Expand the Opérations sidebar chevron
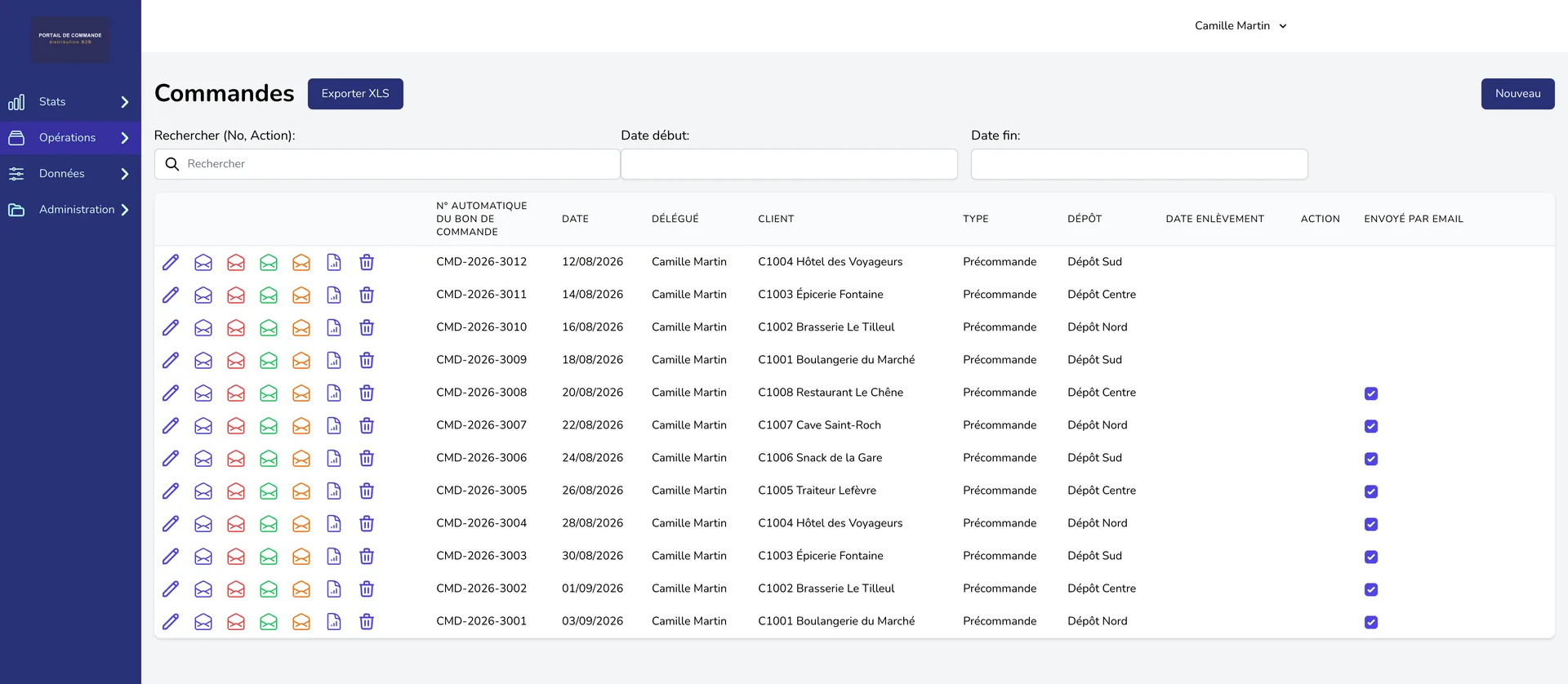Viewport: 1568px width, 684px height. tap(125, 138)
